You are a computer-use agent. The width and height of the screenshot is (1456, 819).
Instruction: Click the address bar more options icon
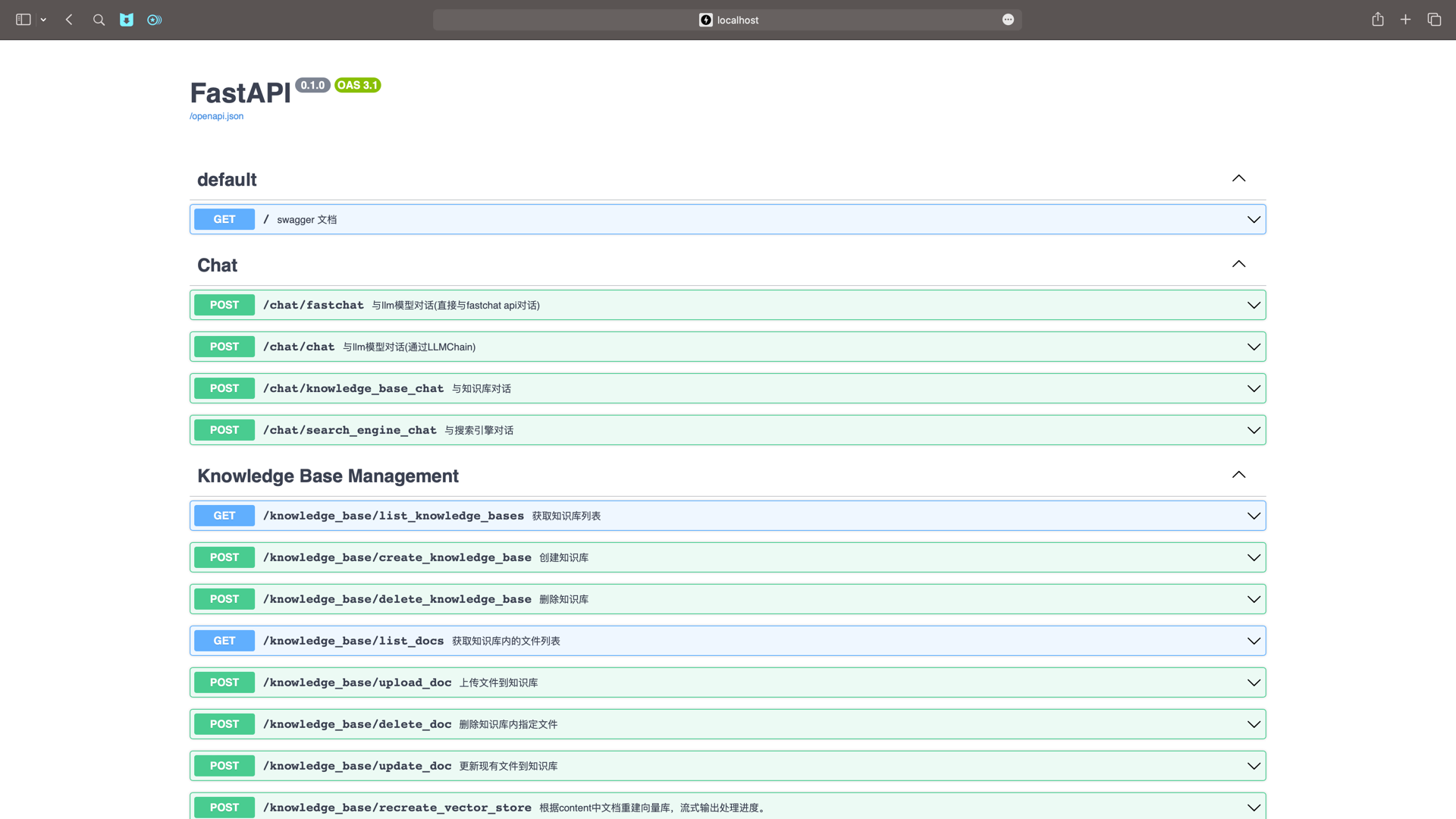click(1008, 20)
